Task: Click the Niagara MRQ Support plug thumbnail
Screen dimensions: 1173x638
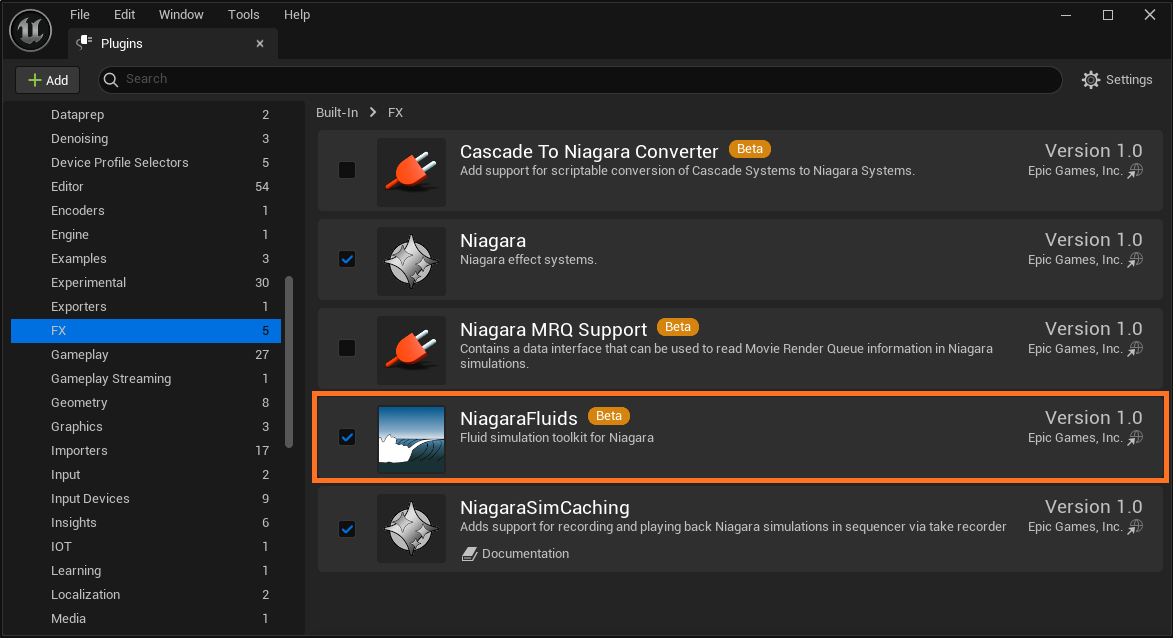Action: [411, 350]
